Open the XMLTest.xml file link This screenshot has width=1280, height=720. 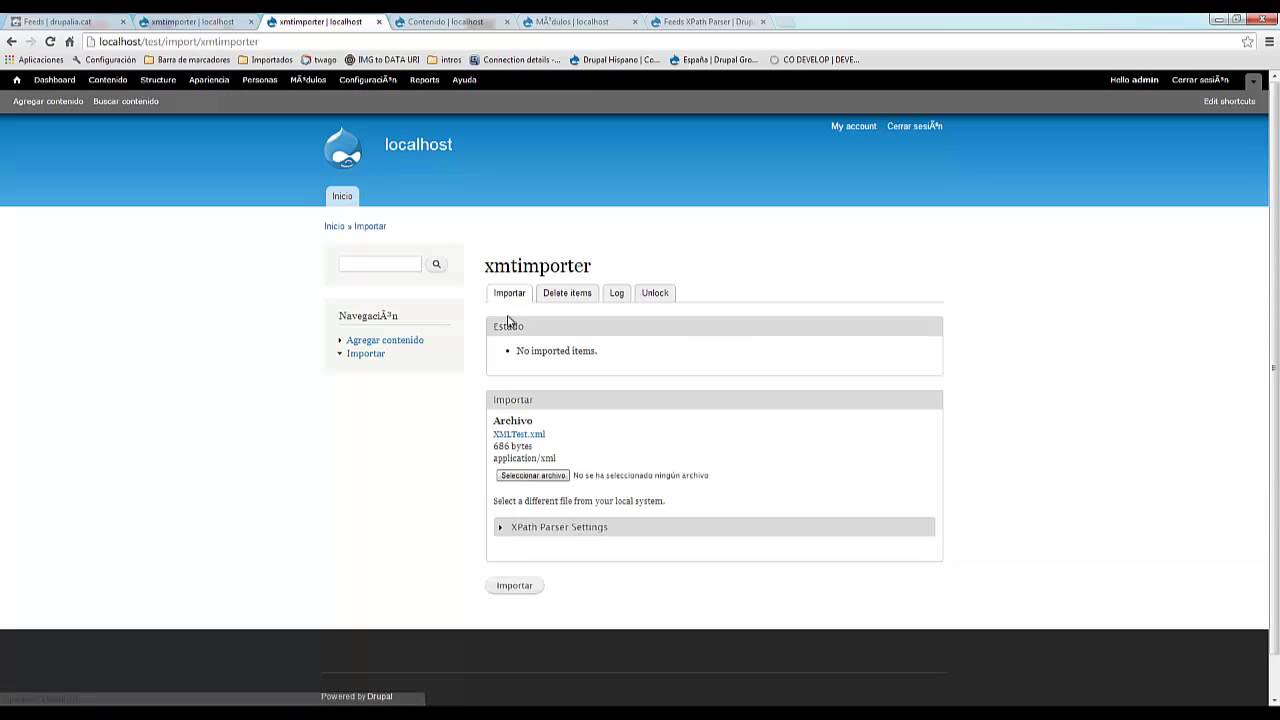[519, 434]
